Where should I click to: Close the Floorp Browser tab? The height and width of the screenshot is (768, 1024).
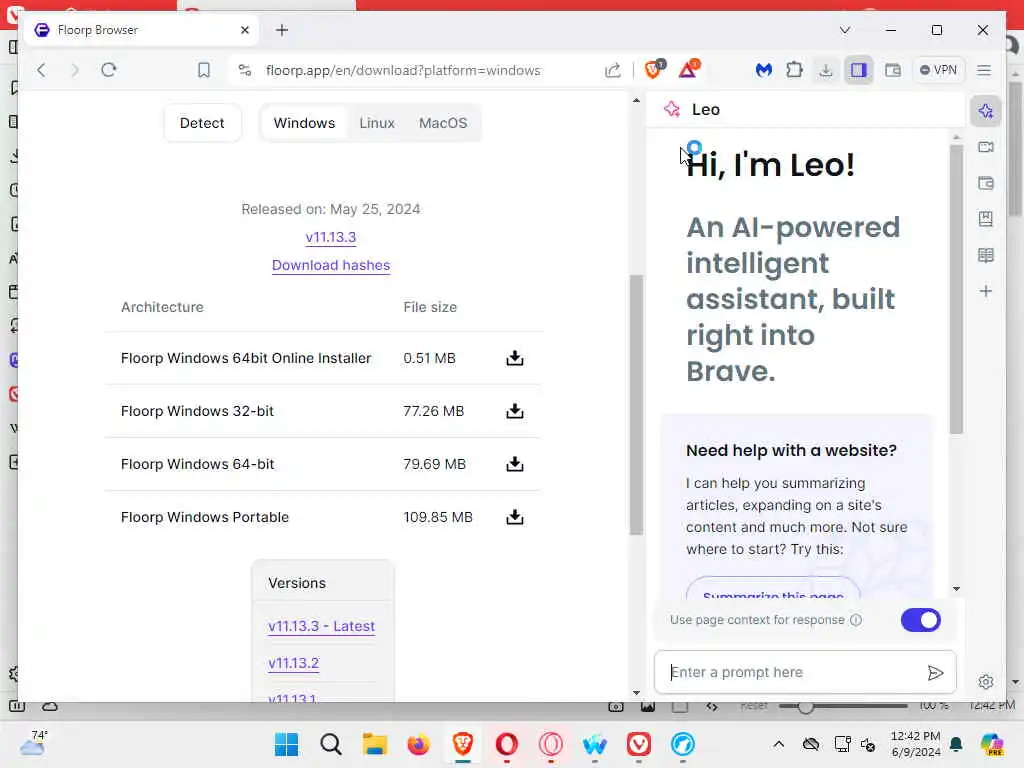245,30
